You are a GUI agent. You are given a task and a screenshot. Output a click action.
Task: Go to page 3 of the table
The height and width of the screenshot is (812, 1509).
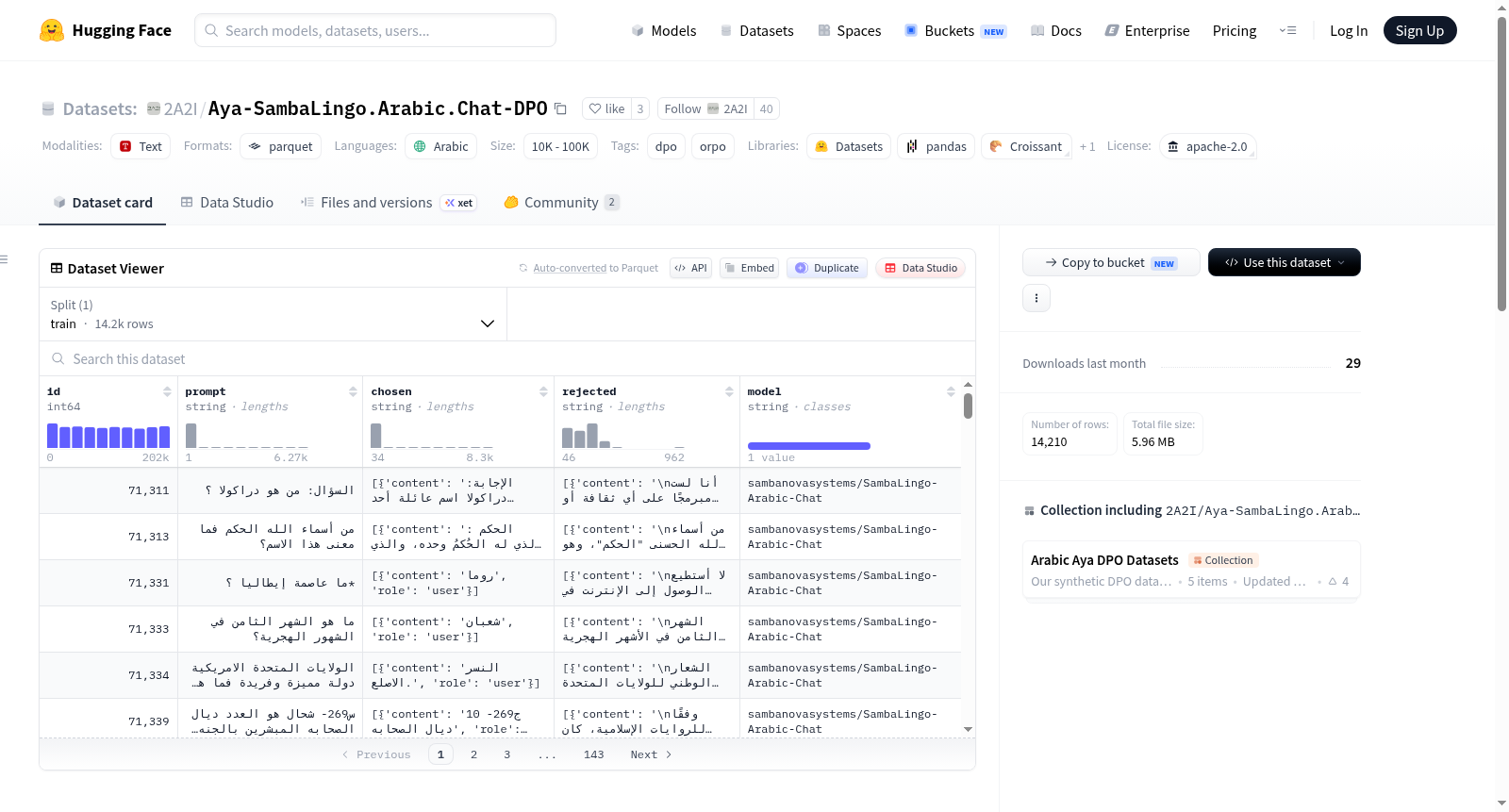tap(506, 754)
